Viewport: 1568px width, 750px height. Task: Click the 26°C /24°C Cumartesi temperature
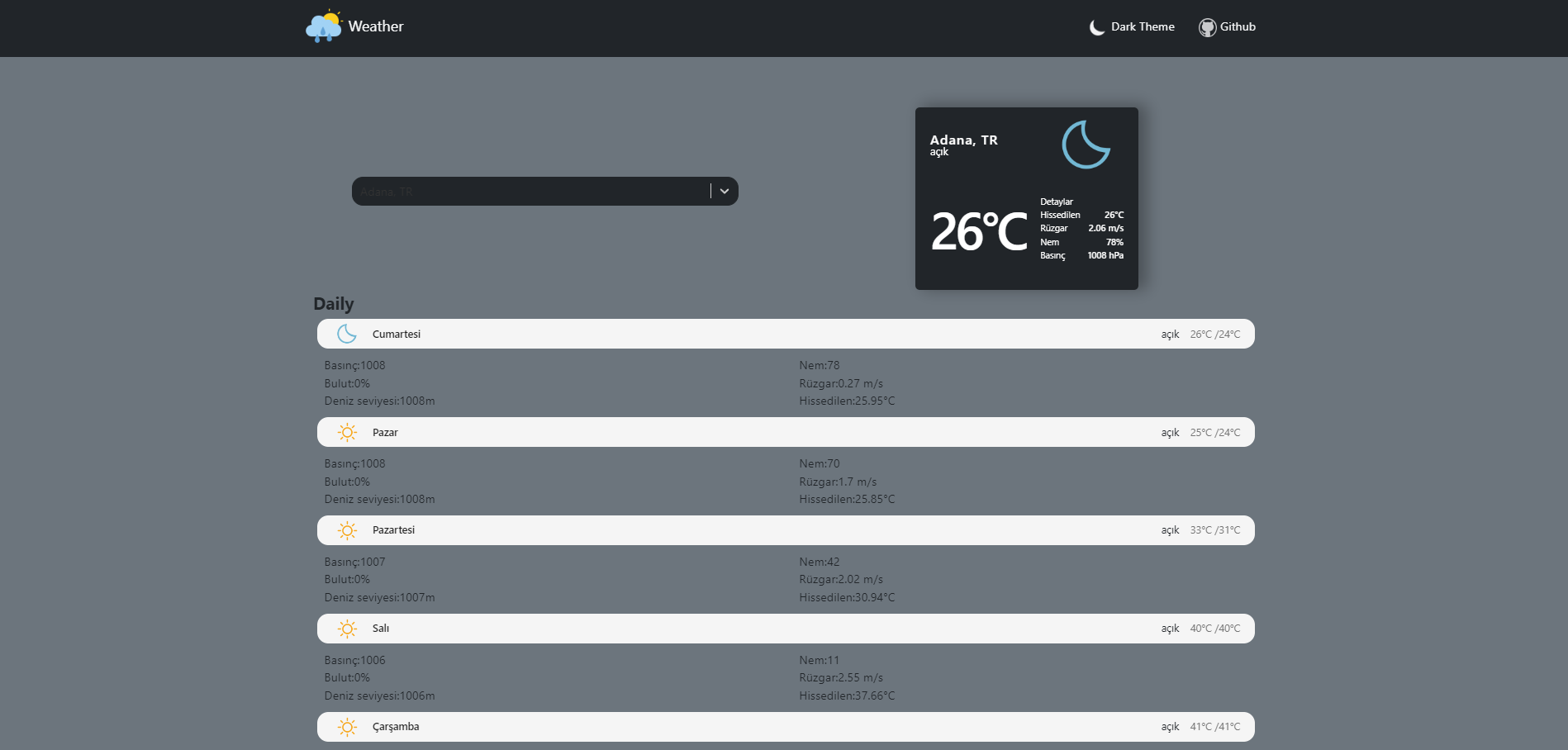pos(1215,335)
